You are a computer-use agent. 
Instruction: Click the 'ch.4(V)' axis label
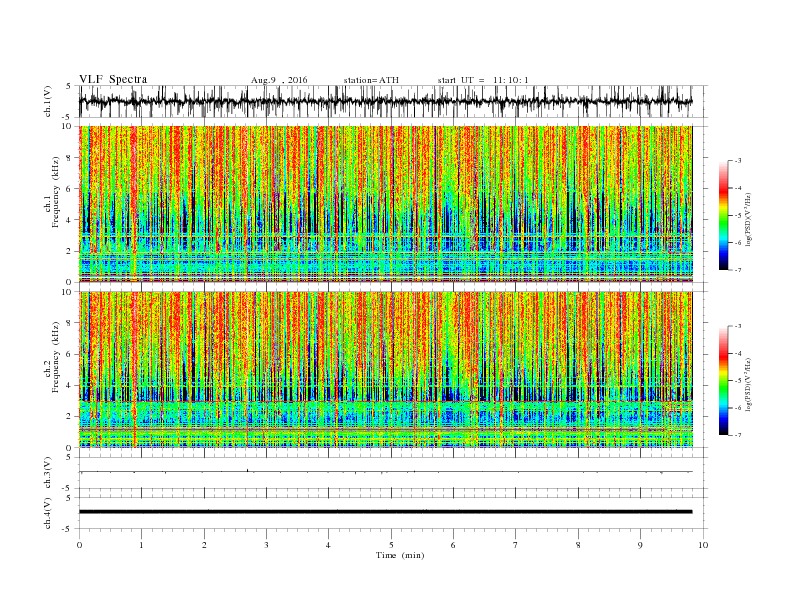[48, 513]
